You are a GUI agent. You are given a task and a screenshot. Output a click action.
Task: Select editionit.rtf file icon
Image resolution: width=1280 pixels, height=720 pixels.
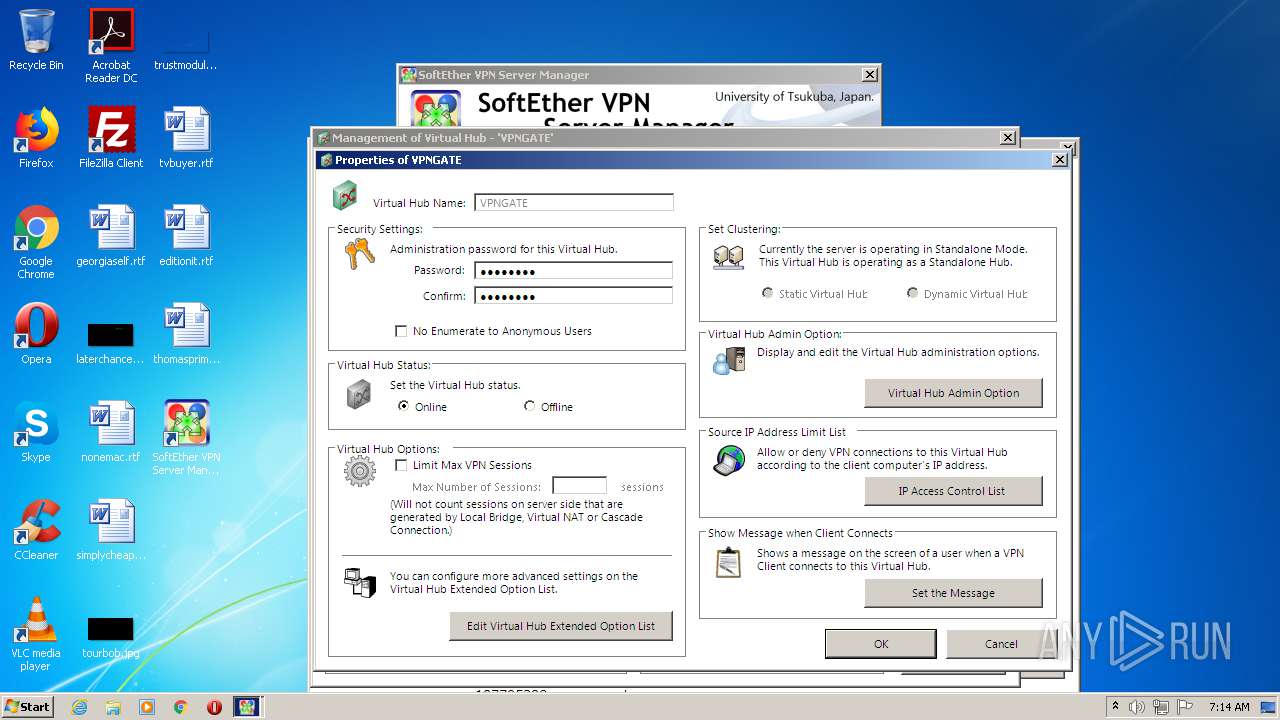186,236
